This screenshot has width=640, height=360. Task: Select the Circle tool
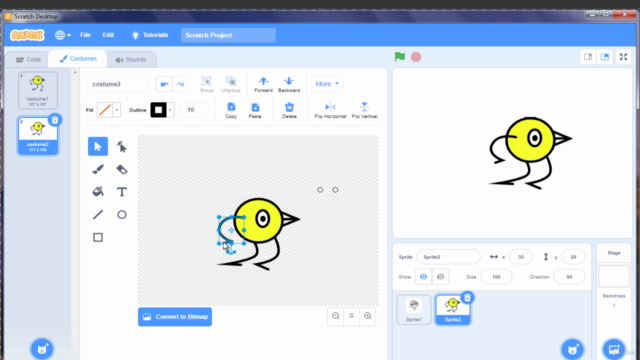tap(122, 215)
